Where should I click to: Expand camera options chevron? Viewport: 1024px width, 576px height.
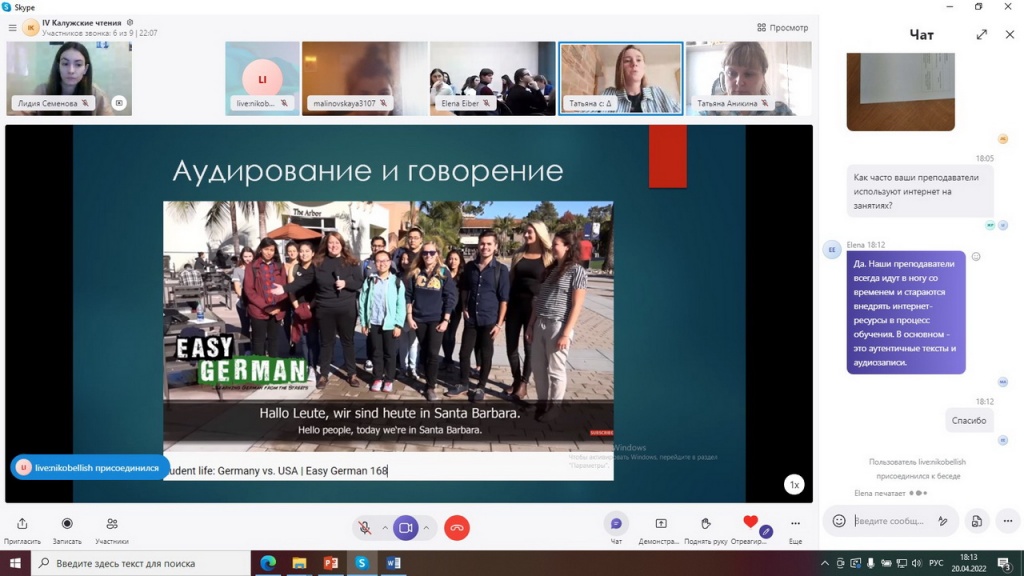[x=426, y=527]
